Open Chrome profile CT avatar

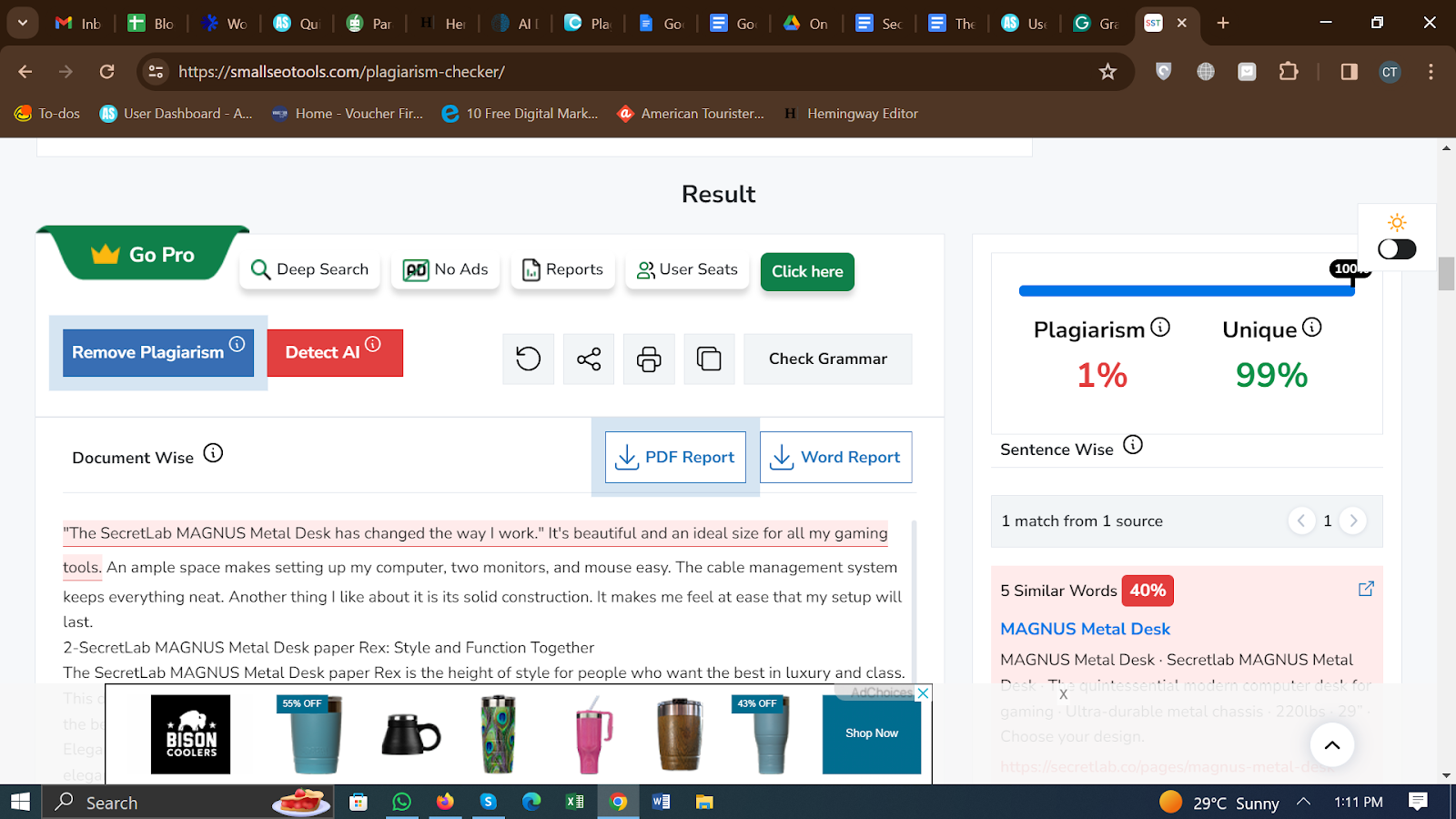pos(1390,72)
